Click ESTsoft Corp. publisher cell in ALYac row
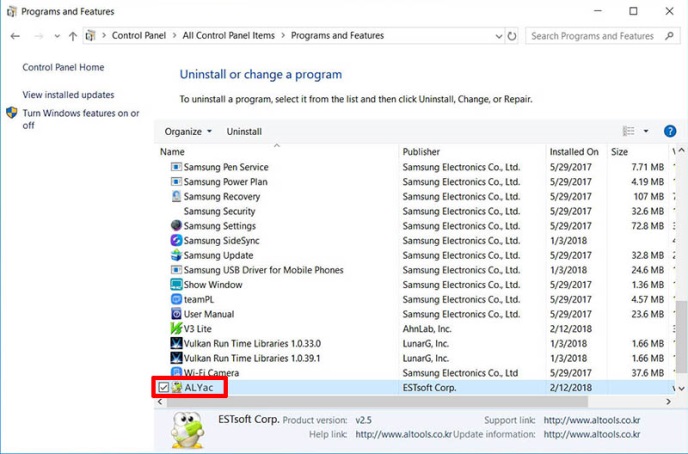 pyautogui.click(x=429, y=387)
